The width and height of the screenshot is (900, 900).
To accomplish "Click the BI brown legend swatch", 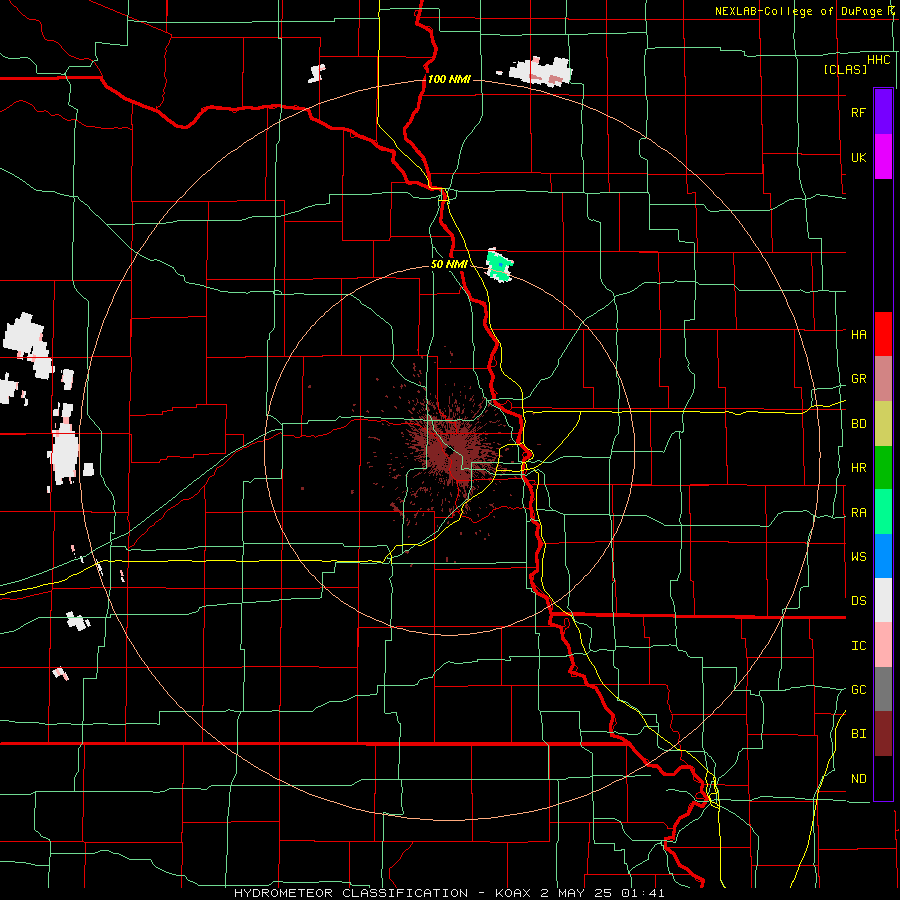I will click(883, 734).
